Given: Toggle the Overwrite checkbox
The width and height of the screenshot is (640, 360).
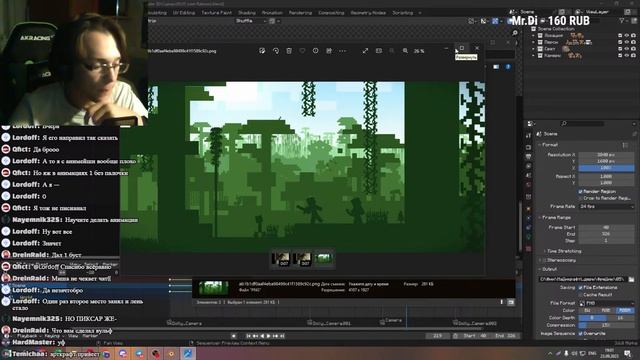Looking at the screenshot, I should tap(580, 333).
